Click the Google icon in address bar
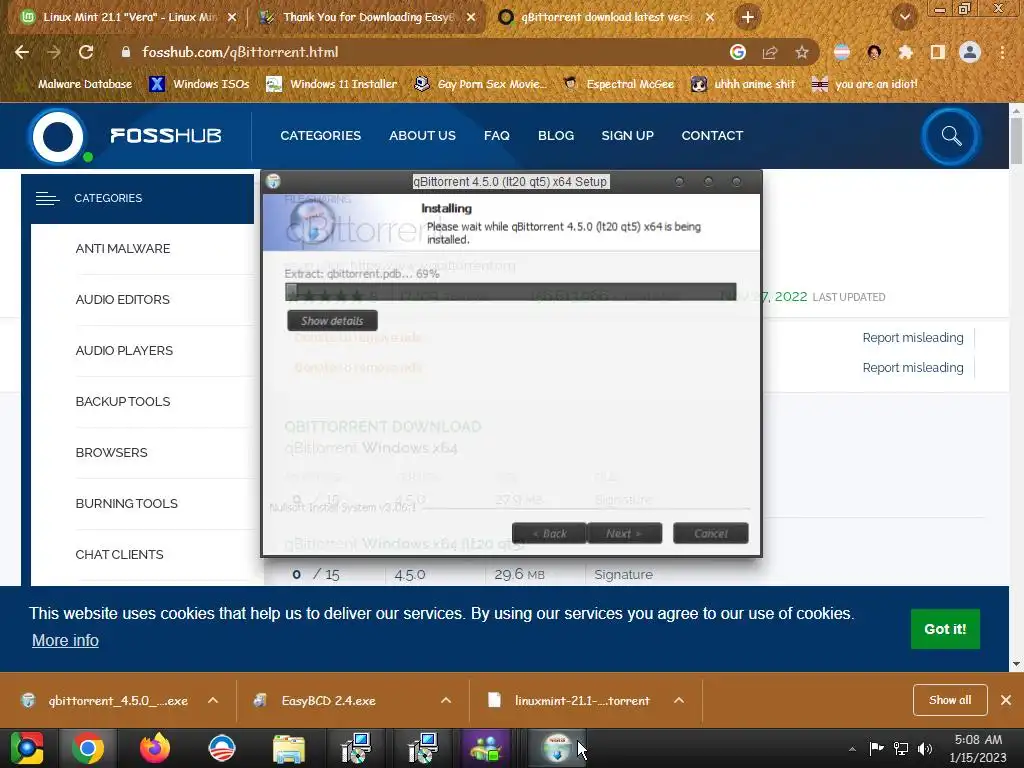This screenshot has width=1024, height=768. [x=738, y=52]
